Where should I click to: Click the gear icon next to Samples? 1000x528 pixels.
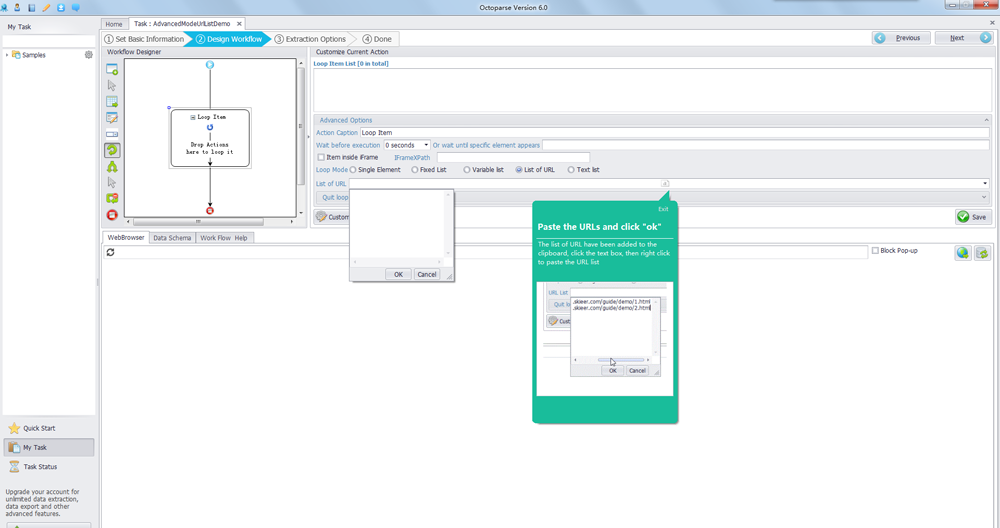click(x=89, y=55)
